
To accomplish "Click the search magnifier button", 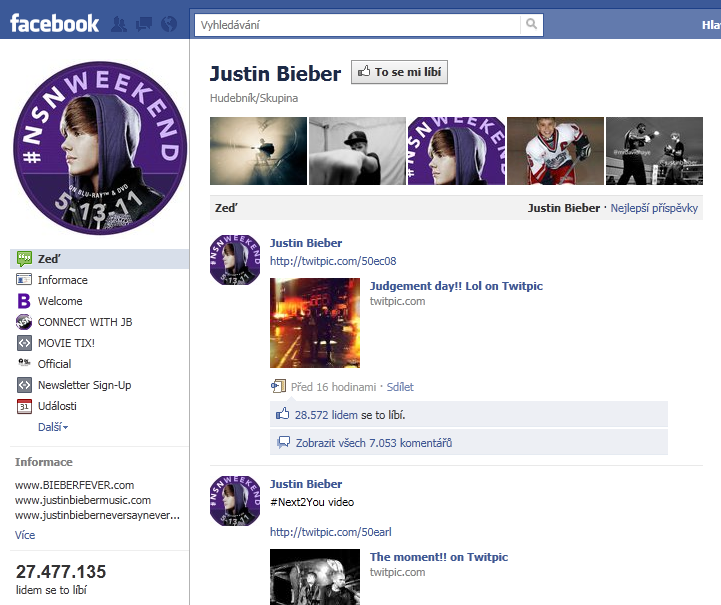I will [531, 24].
